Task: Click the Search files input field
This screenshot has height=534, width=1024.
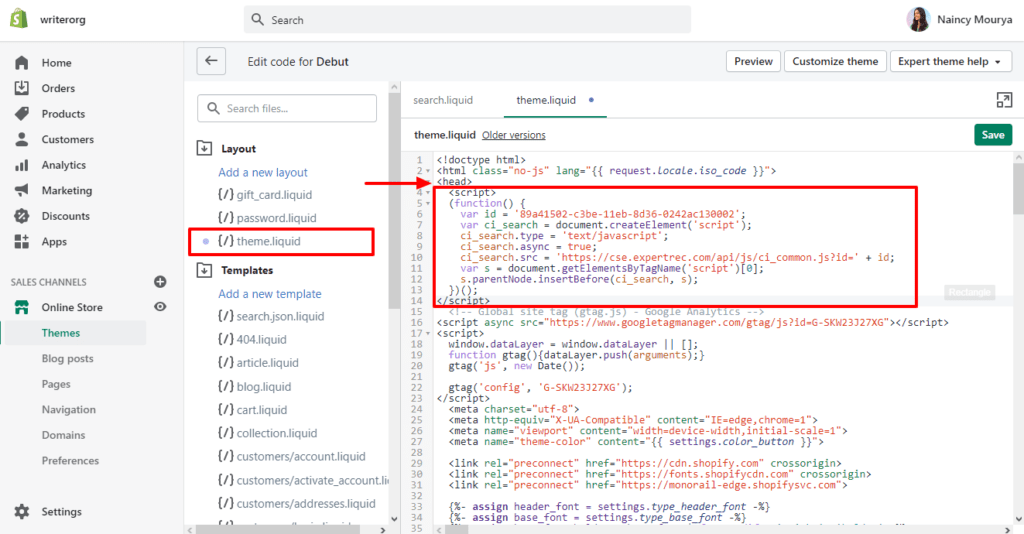Action: 287,108
